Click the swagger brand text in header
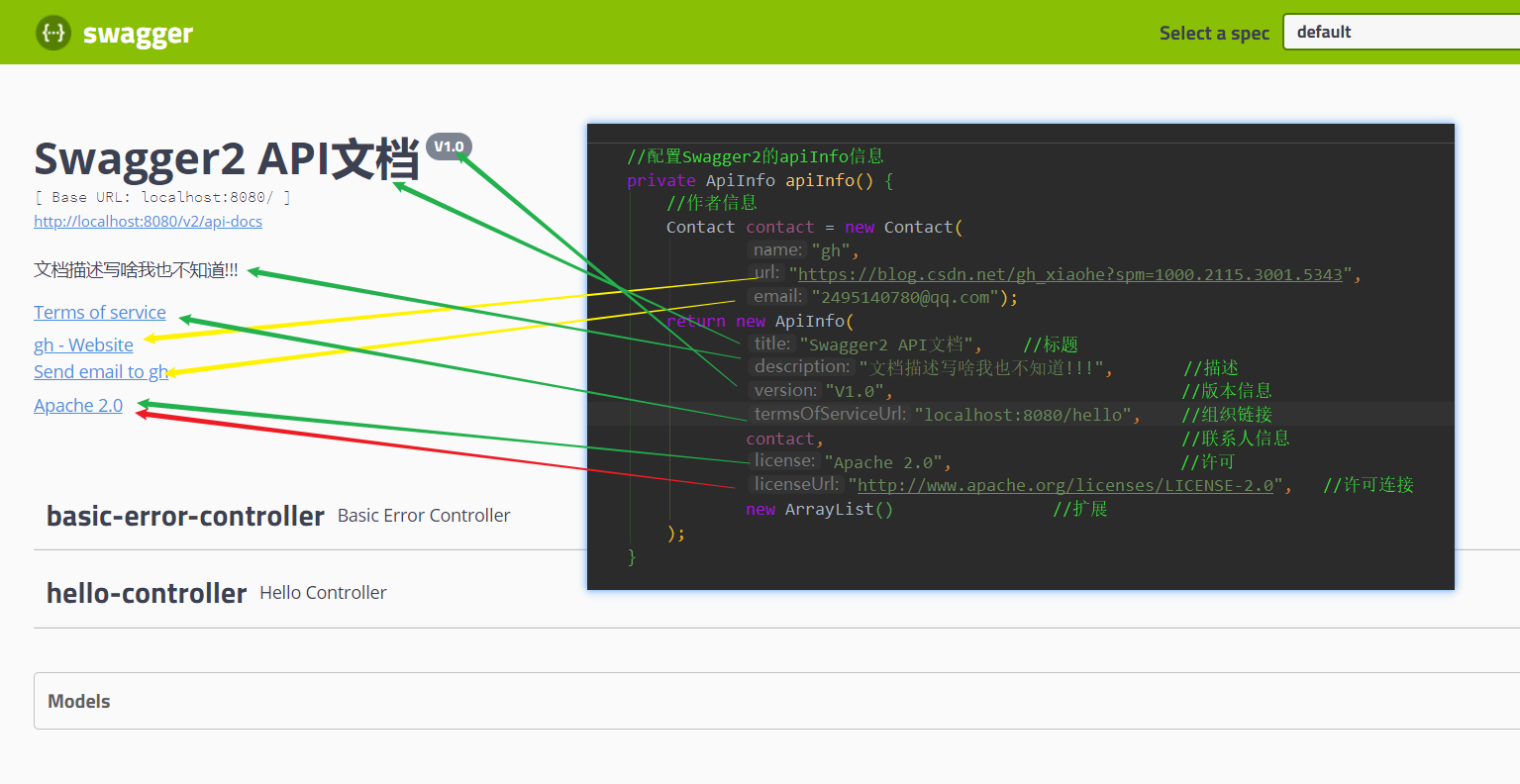 click(138, 34)
